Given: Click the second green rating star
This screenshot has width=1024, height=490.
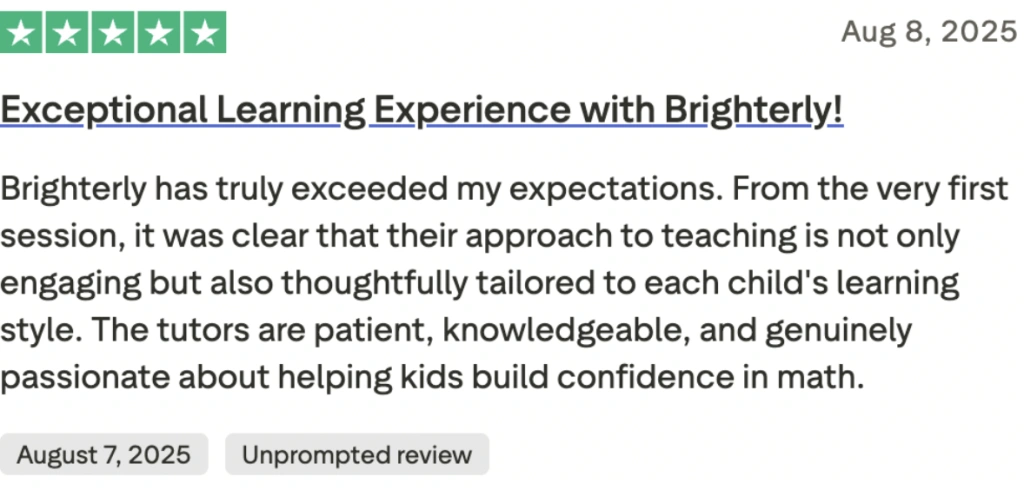Looking at the screenshot, I should pos(68,33).
